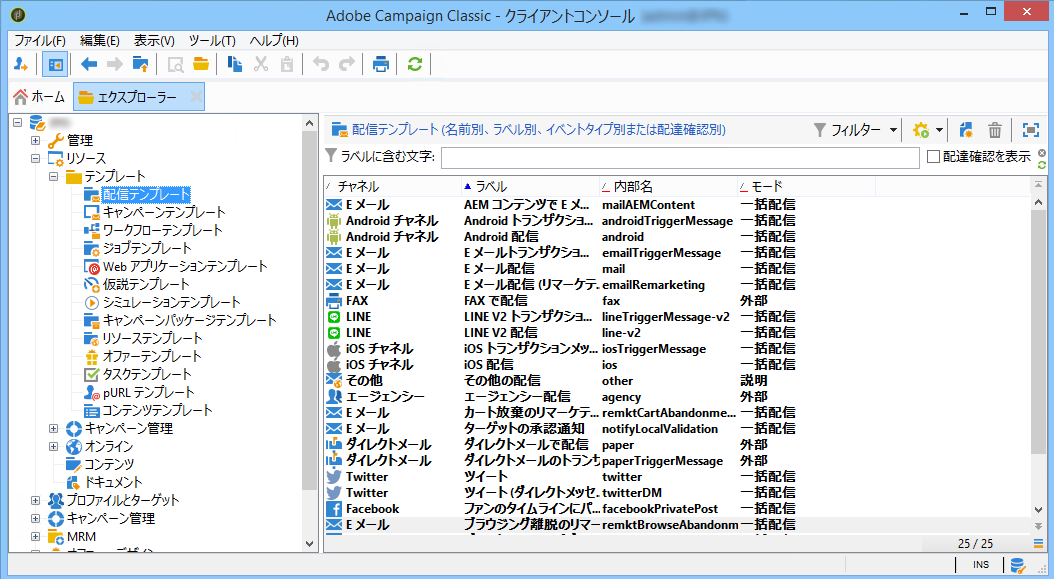Click the small gray clear filter icon

click(x=1041, y=153)
